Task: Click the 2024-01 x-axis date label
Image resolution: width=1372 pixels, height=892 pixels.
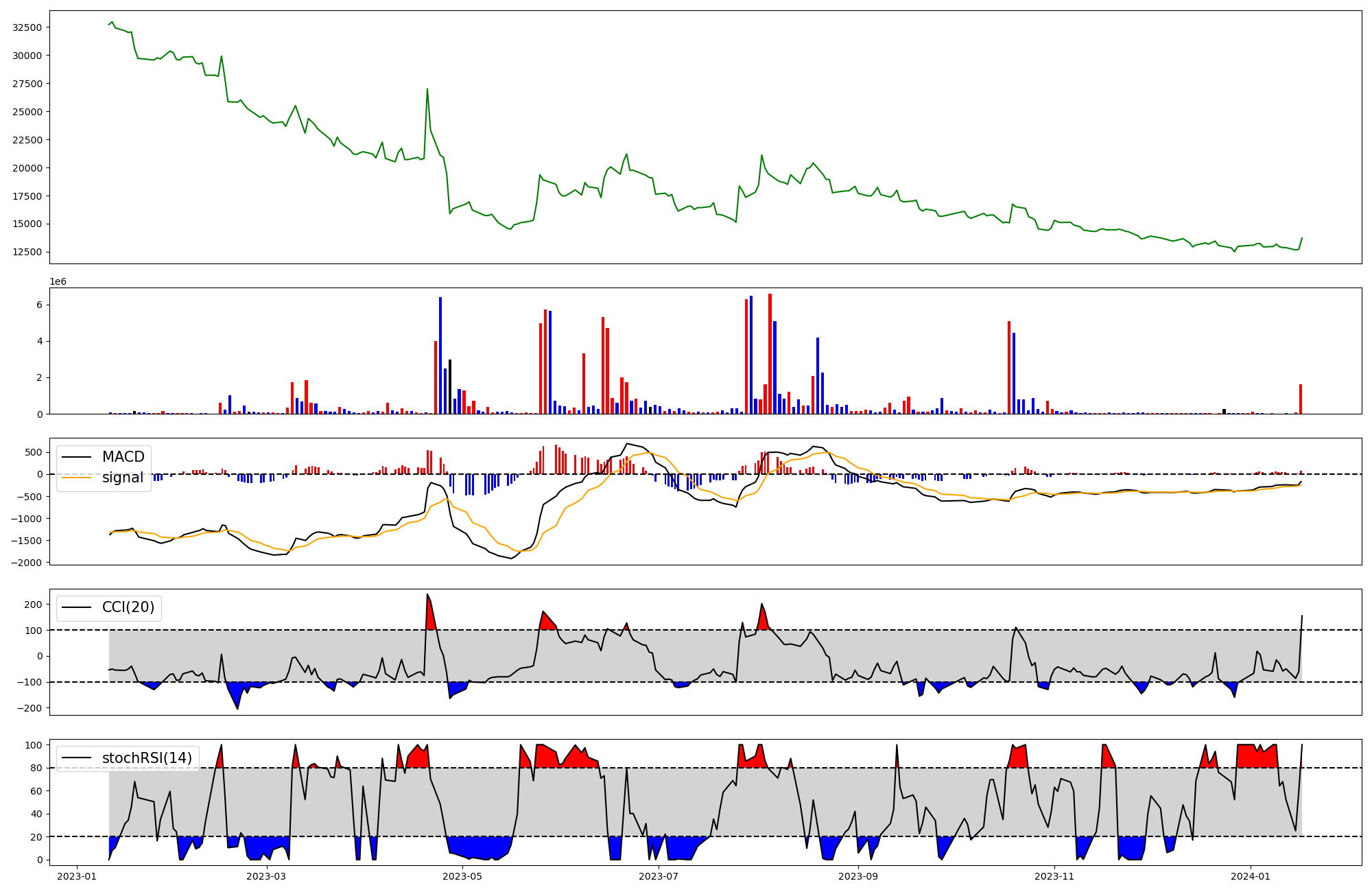Action: tap(1251, 876)
